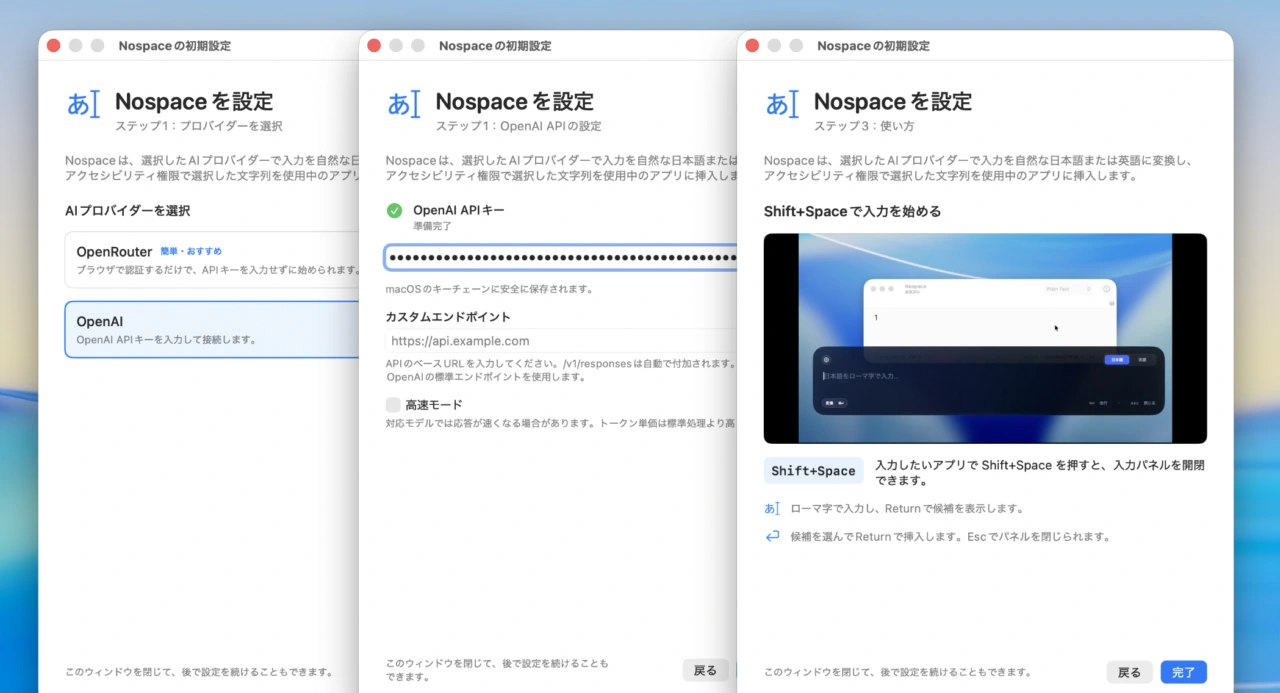Play the Shift+Space demo video preview
Viewport: 1280px width, 693px height.
[985, 338]
